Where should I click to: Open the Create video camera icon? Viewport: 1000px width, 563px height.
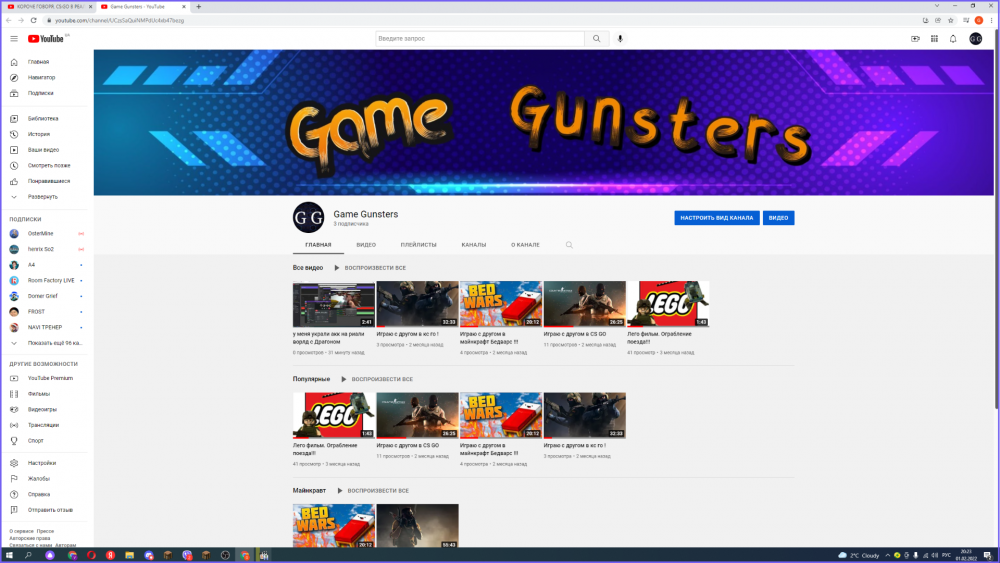click(915, 39)
